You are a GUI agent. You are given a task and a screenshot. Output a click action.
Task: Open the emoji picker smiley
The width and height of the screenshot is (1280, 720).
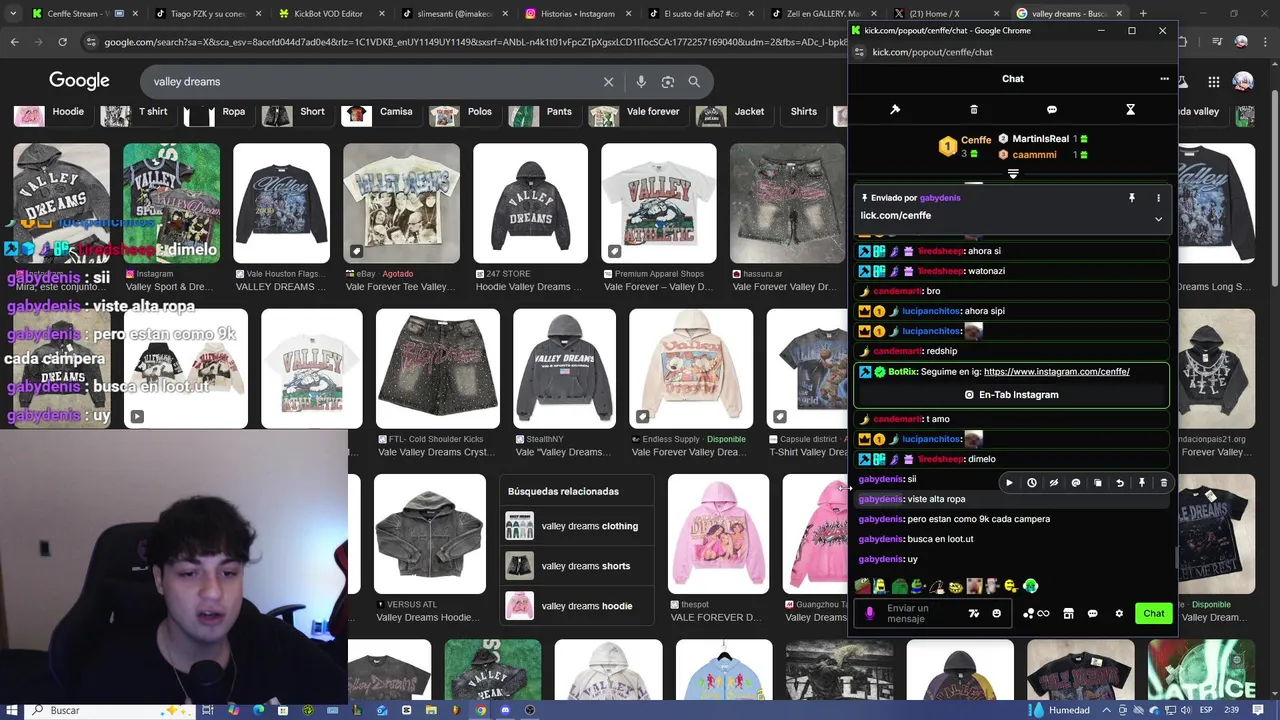pyautogui.click(x=996, y=613)
